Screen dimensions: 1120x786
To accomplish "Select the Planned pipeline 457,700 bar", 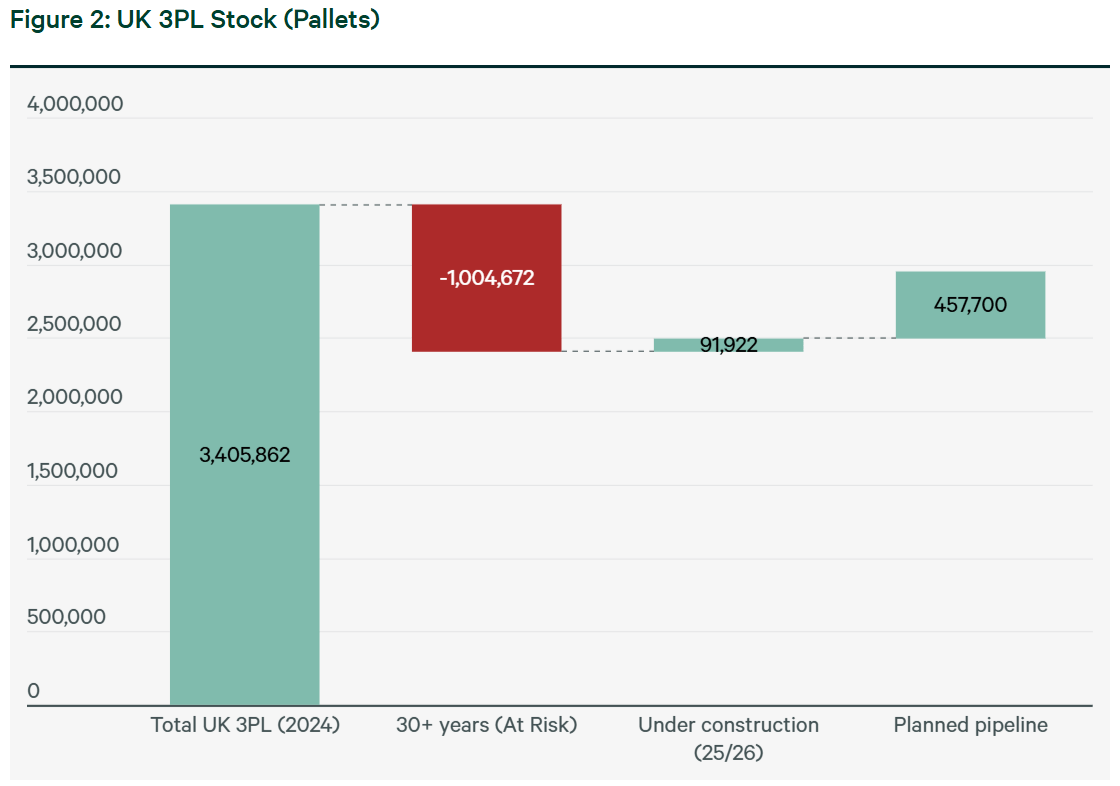I will (970, 305).
